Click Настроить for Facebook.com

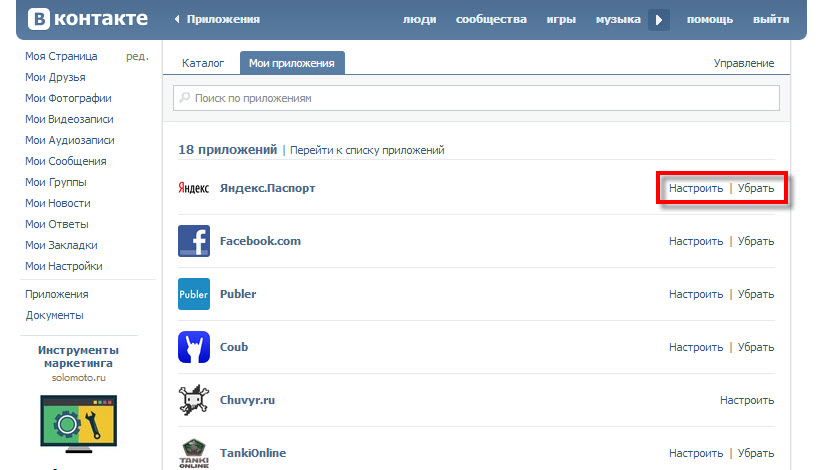click(x=695, y=241)
